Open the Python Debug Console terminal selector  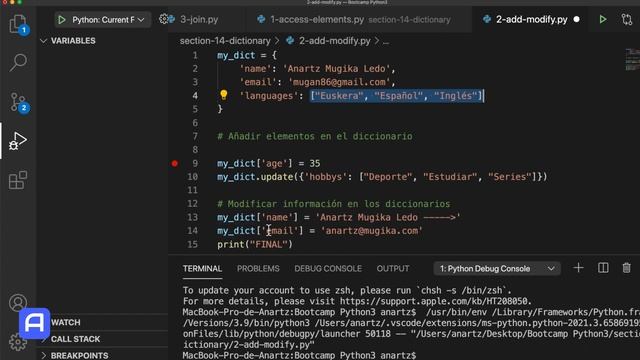click(497, 269)
